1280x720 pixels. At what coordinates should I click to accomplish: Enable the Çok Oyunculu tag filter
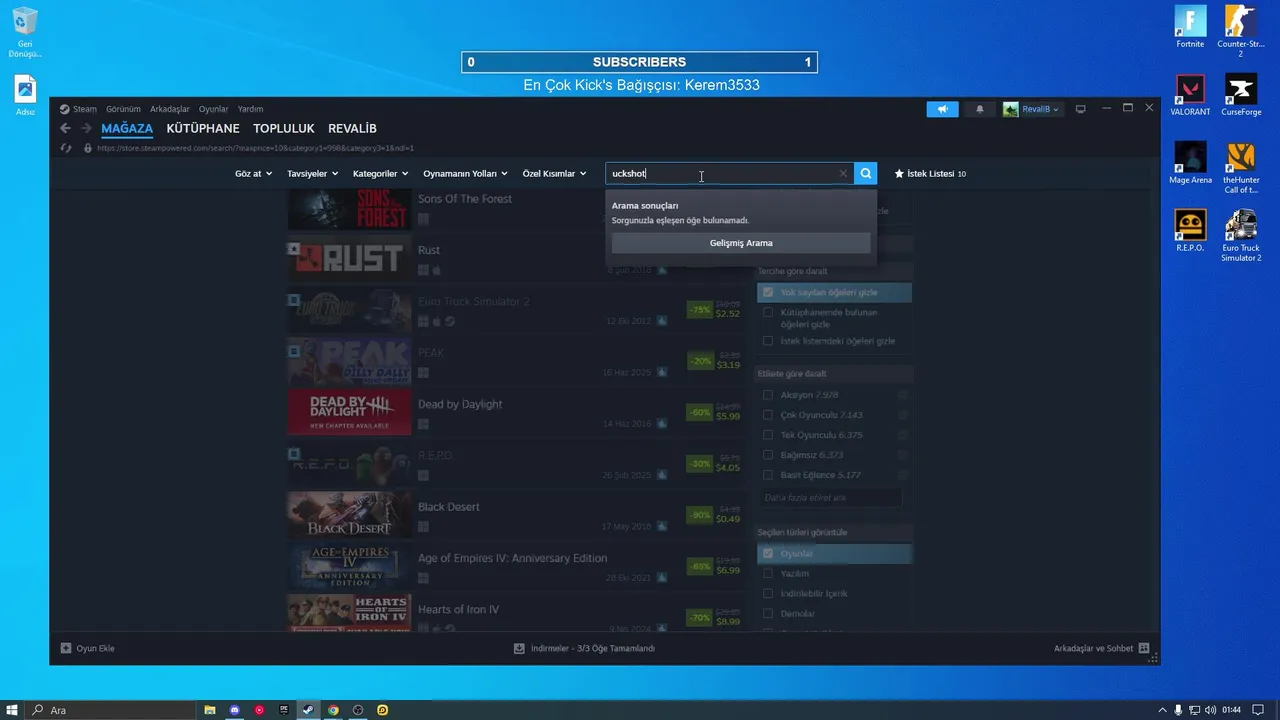768,415
